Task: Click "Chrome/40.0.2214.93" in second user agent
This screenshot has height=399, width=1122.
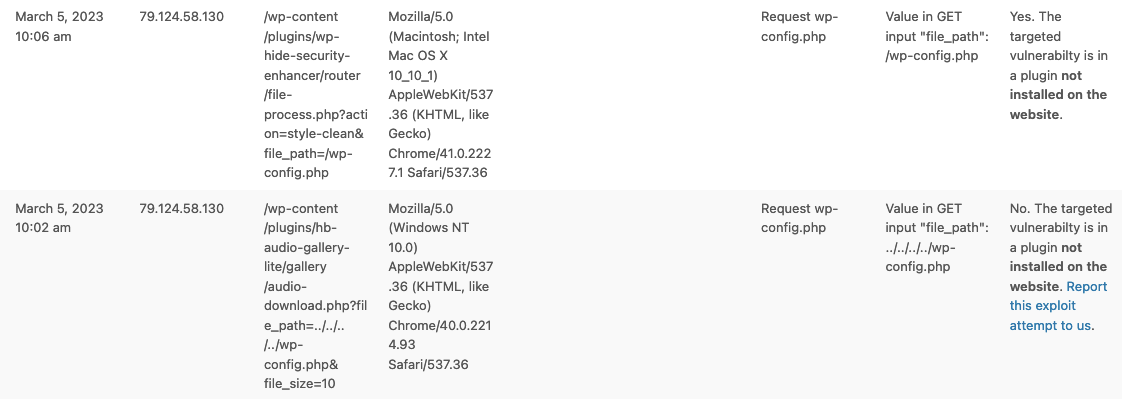Action: (x=439, y=335)
